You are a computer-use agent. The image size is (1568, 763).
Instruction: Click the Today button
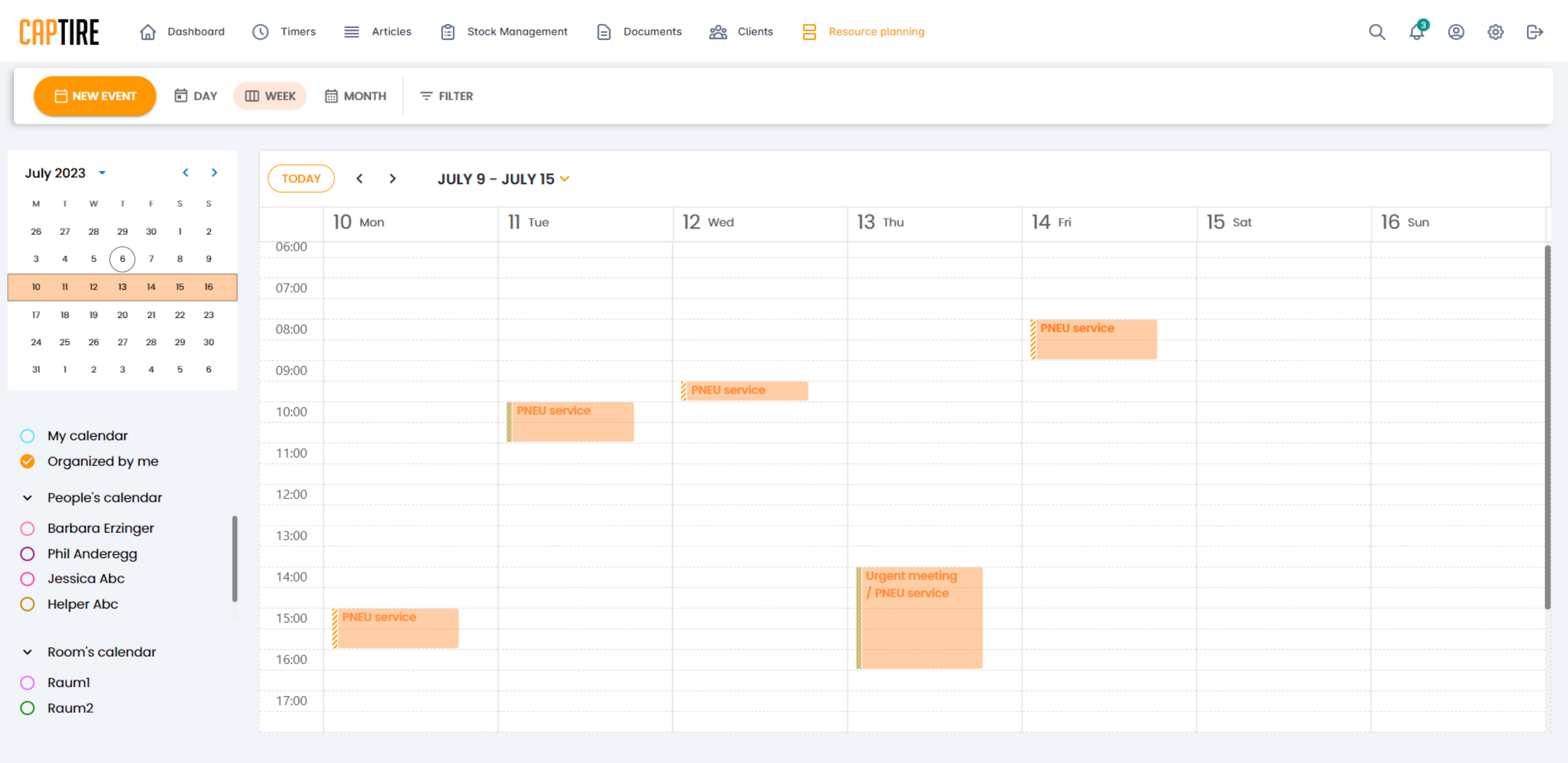[301, 178]
